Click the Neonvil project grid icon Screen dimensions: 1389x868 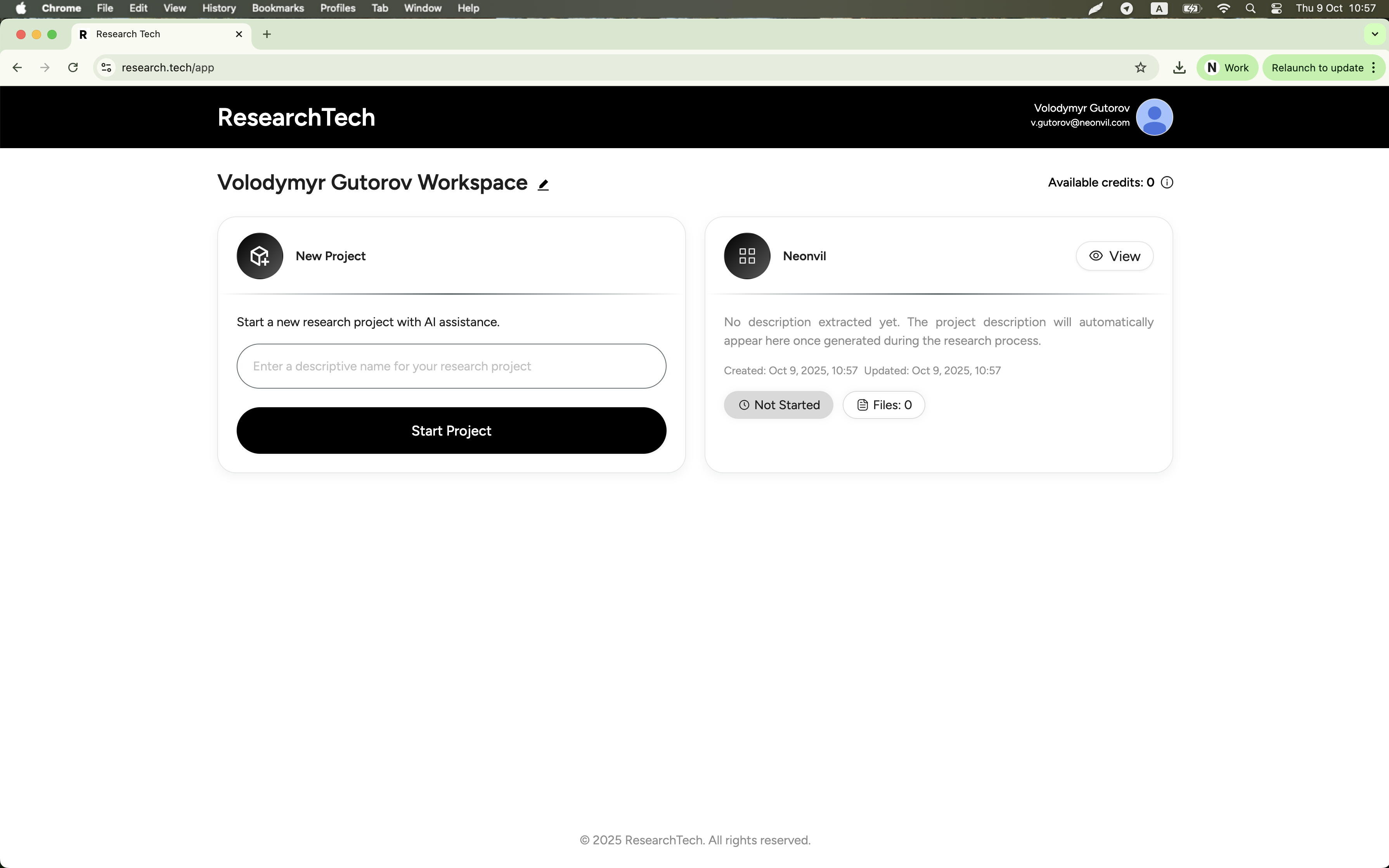click(746, 256)
